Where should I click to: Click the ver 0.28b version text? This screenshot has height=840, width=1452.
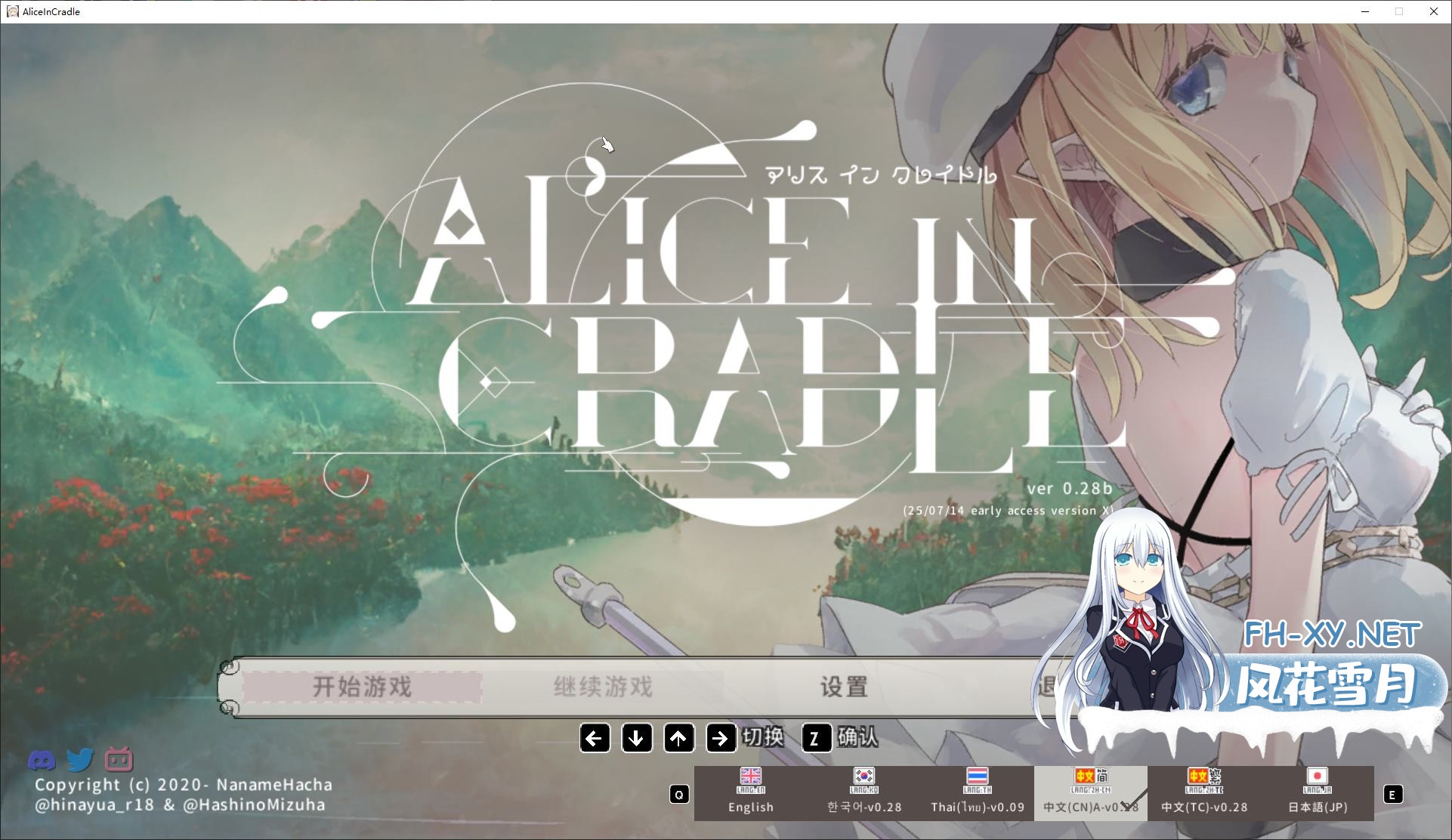pyautogui.click(x=1069, y=488)
